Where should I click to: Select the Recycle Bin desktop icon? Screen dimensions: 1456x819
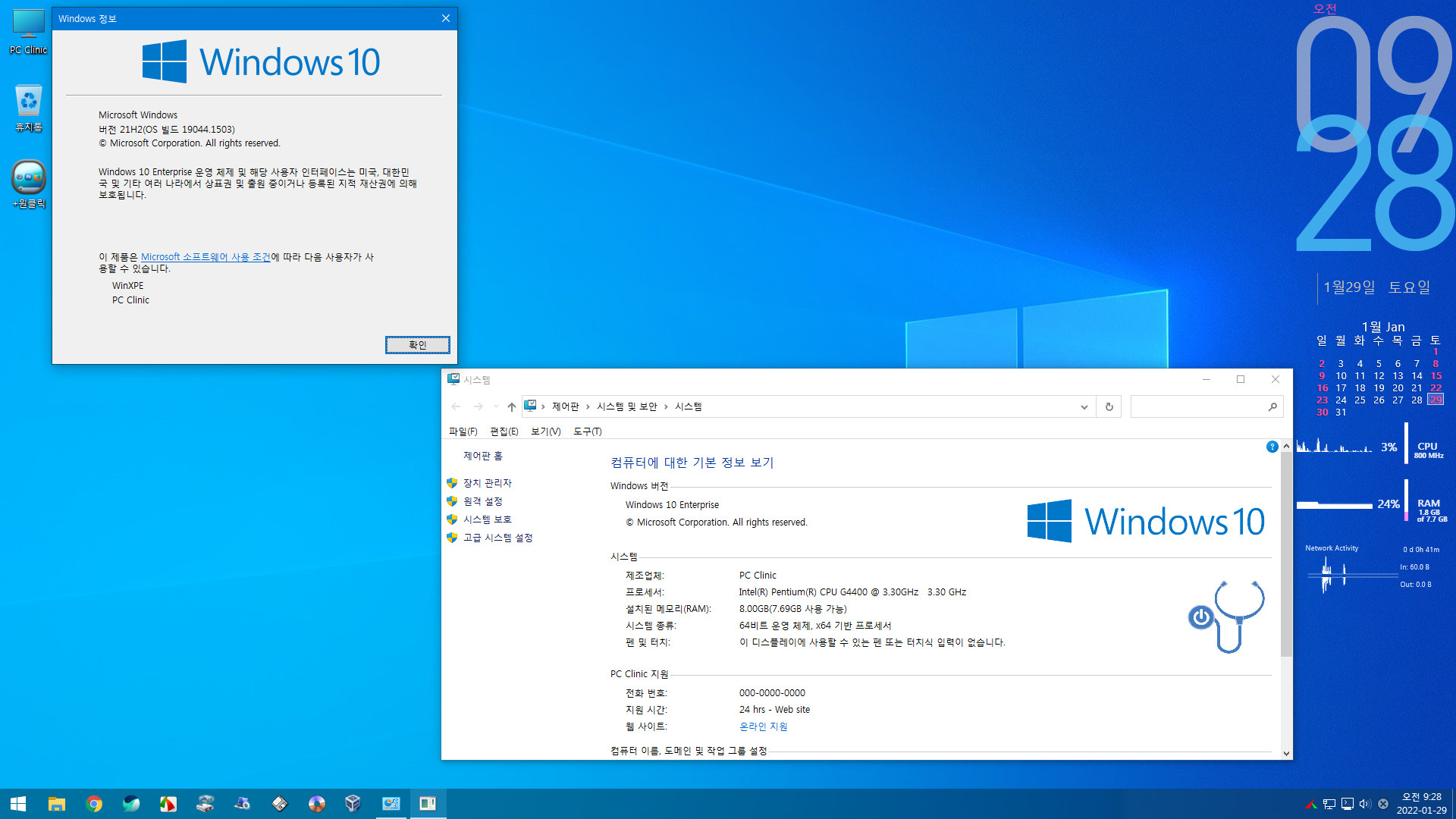28,108
